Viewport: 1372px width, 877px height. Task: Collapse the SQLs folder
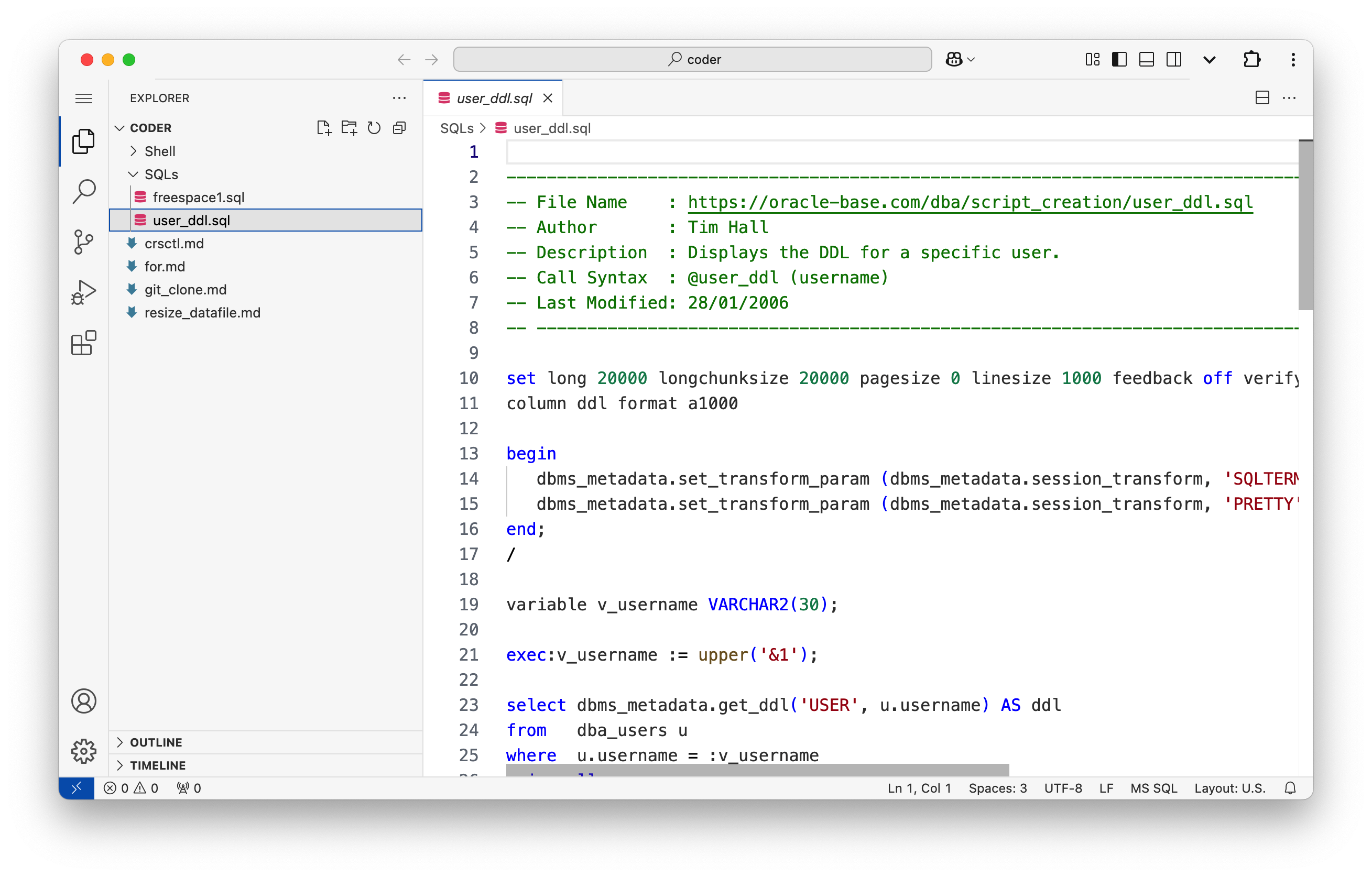coord(161,174)
